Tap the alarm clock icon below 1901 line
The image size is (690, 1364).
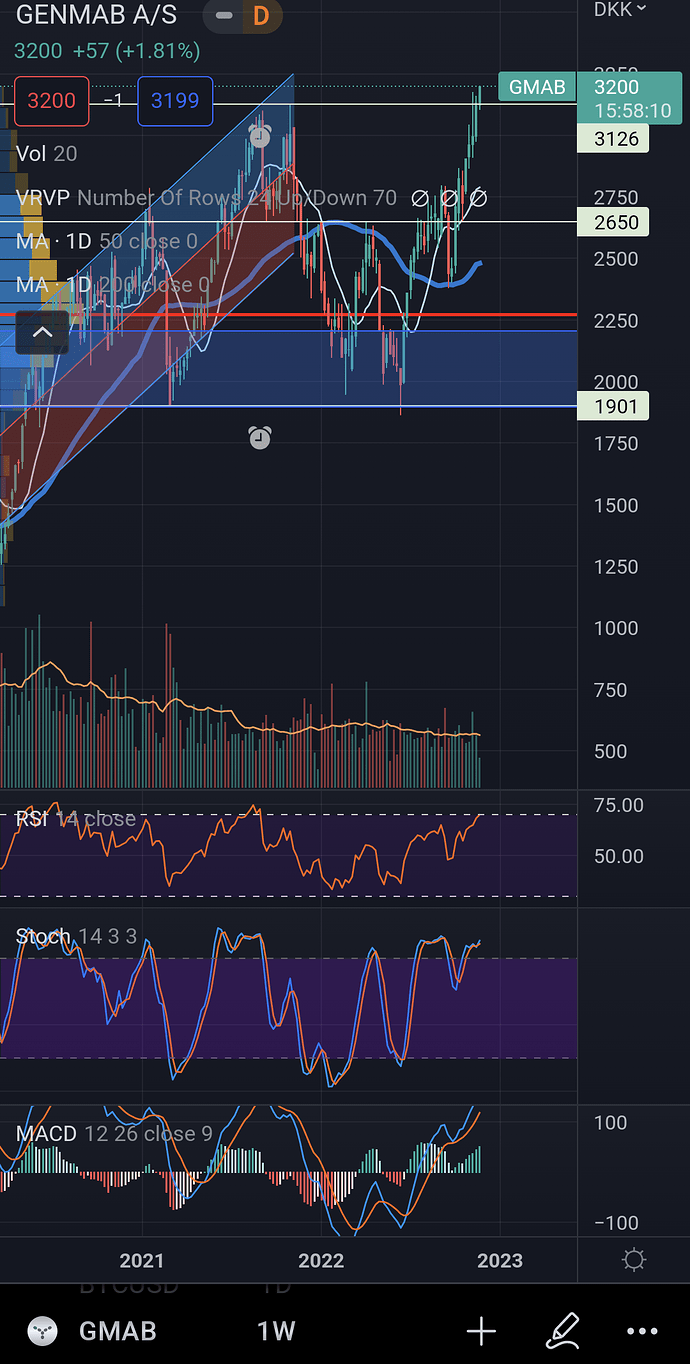(x=259, y=437)
